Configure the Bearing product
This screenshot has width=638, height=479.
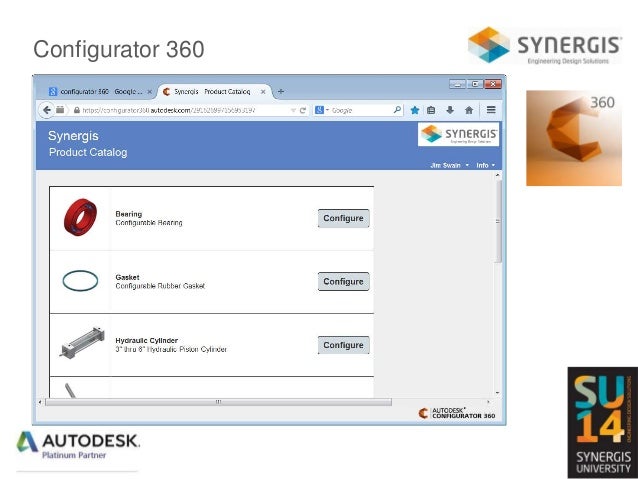(x=343, y=219)
